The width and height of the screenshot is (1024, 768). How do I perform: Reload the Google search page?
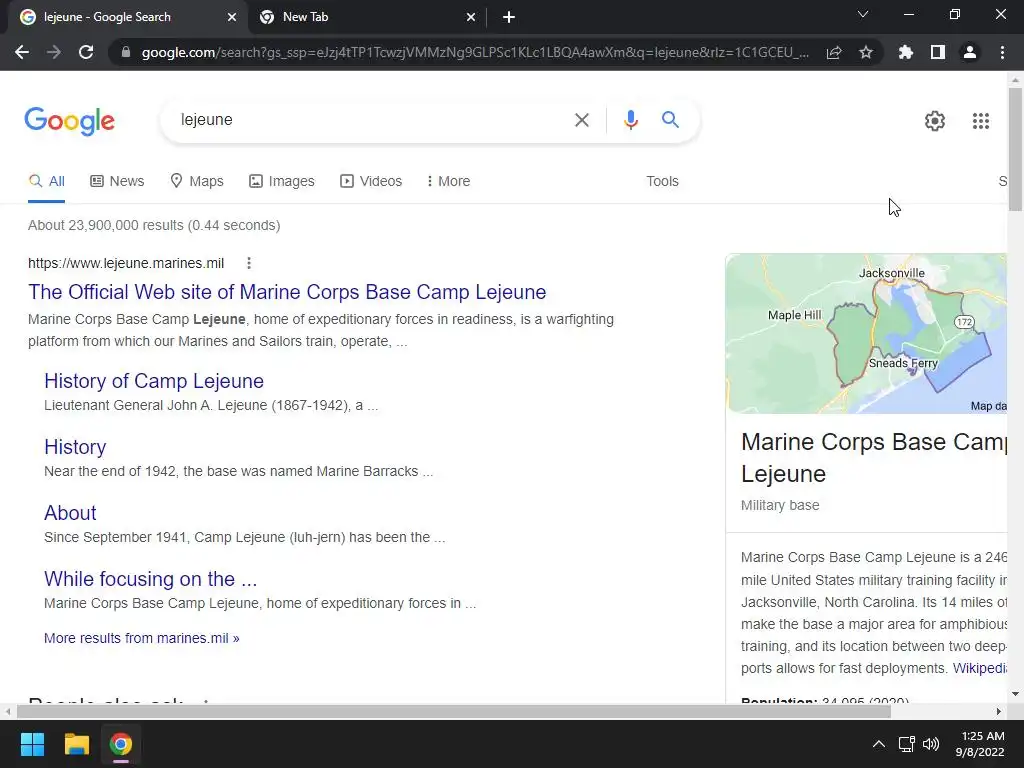point(86,52)
